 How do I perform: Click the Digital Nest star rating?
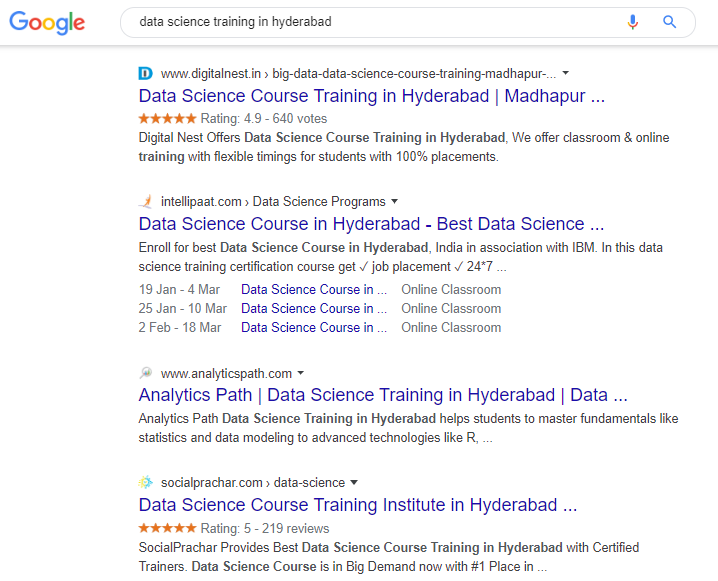tap(168, 119)
